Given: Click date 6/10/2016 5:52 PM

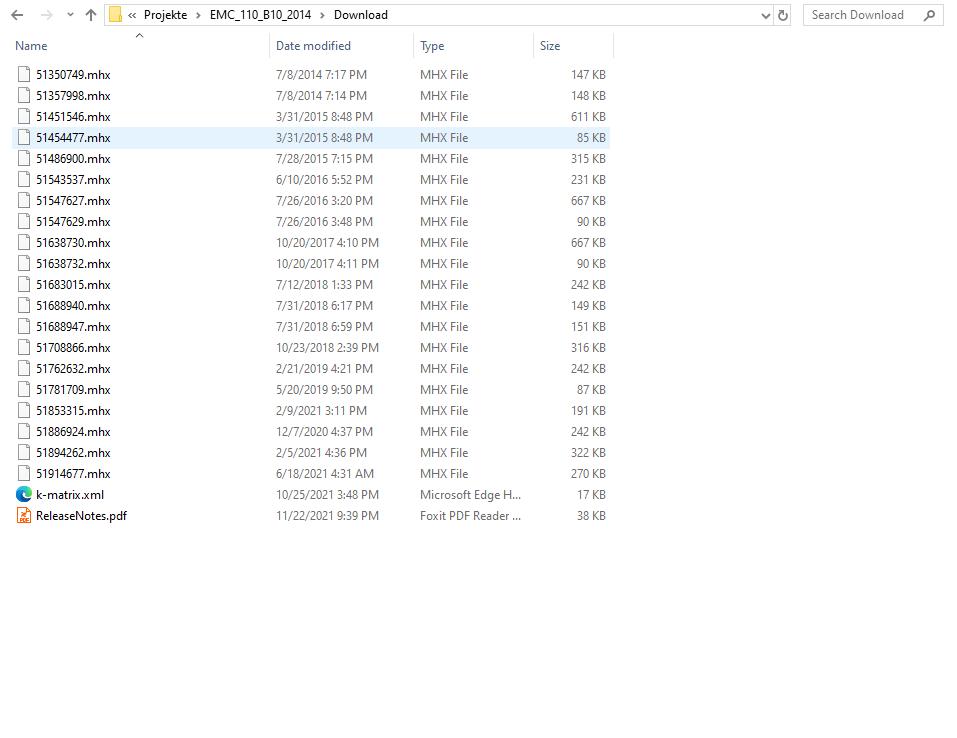Looking at the screenshot, I should 324,179.
